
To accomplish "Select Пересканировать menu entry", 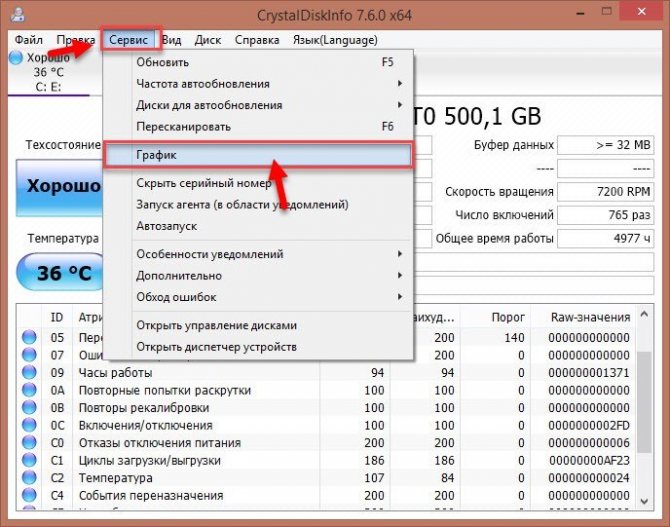I will click(x=258, y=127).
